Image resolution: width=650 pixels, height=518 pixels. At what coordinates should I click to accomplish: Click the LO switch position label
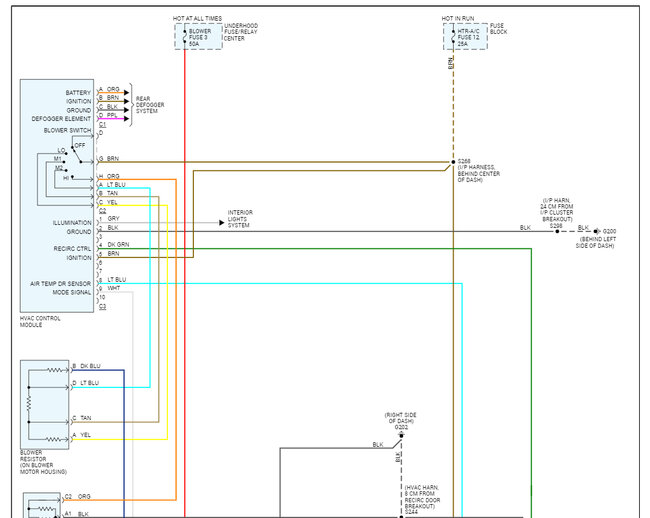[61, 150]
